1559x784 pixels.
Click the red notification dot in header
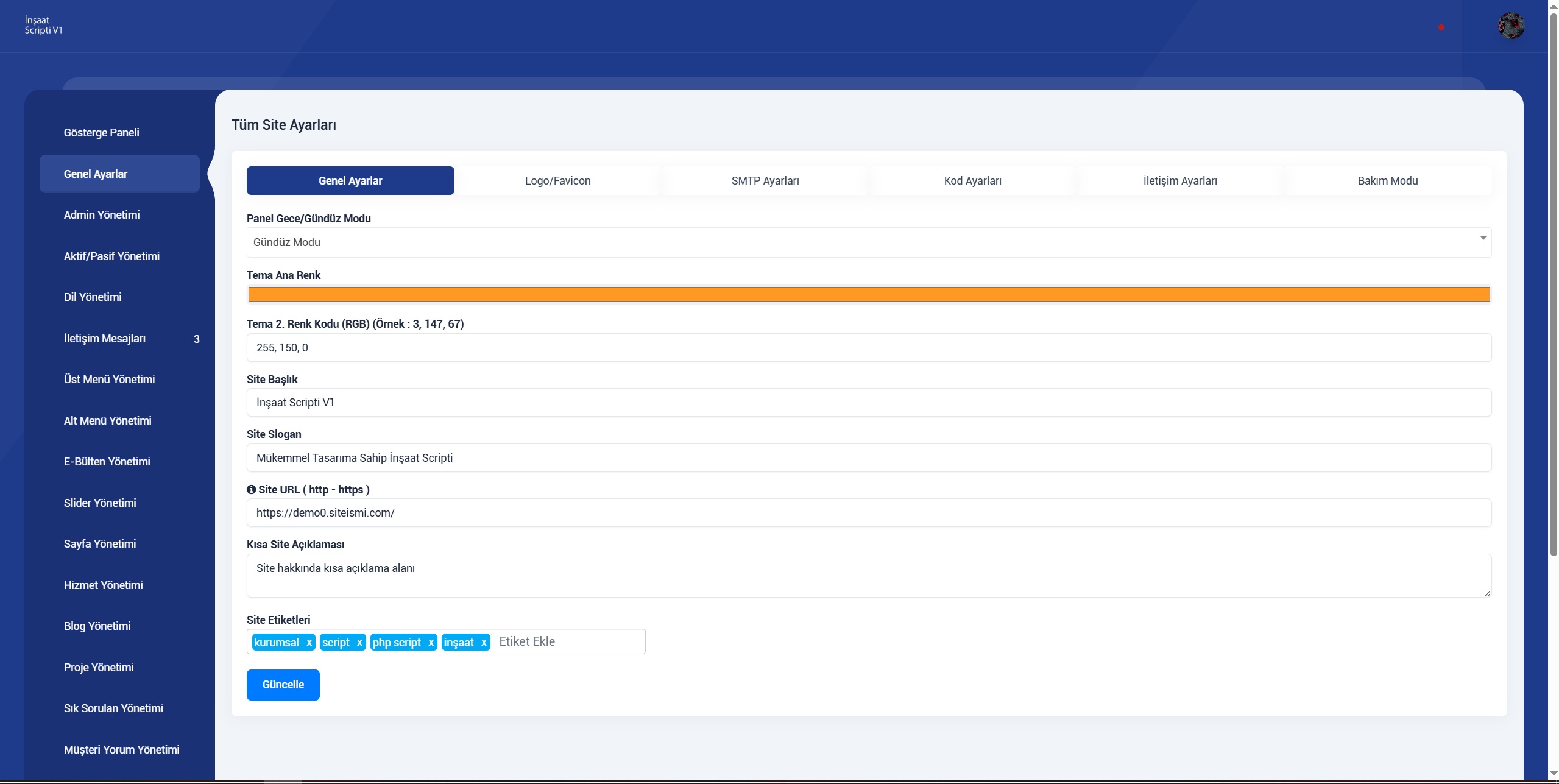1441,27
